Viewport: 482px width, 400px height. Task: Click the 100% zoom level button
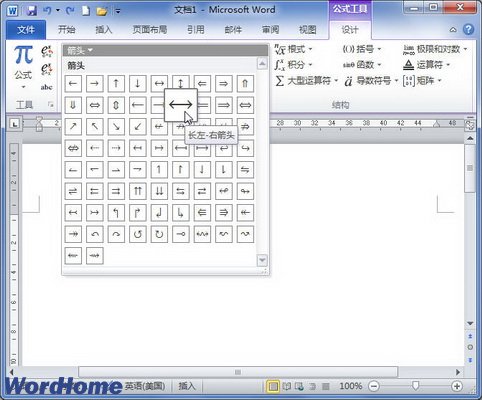click(351, 386)
